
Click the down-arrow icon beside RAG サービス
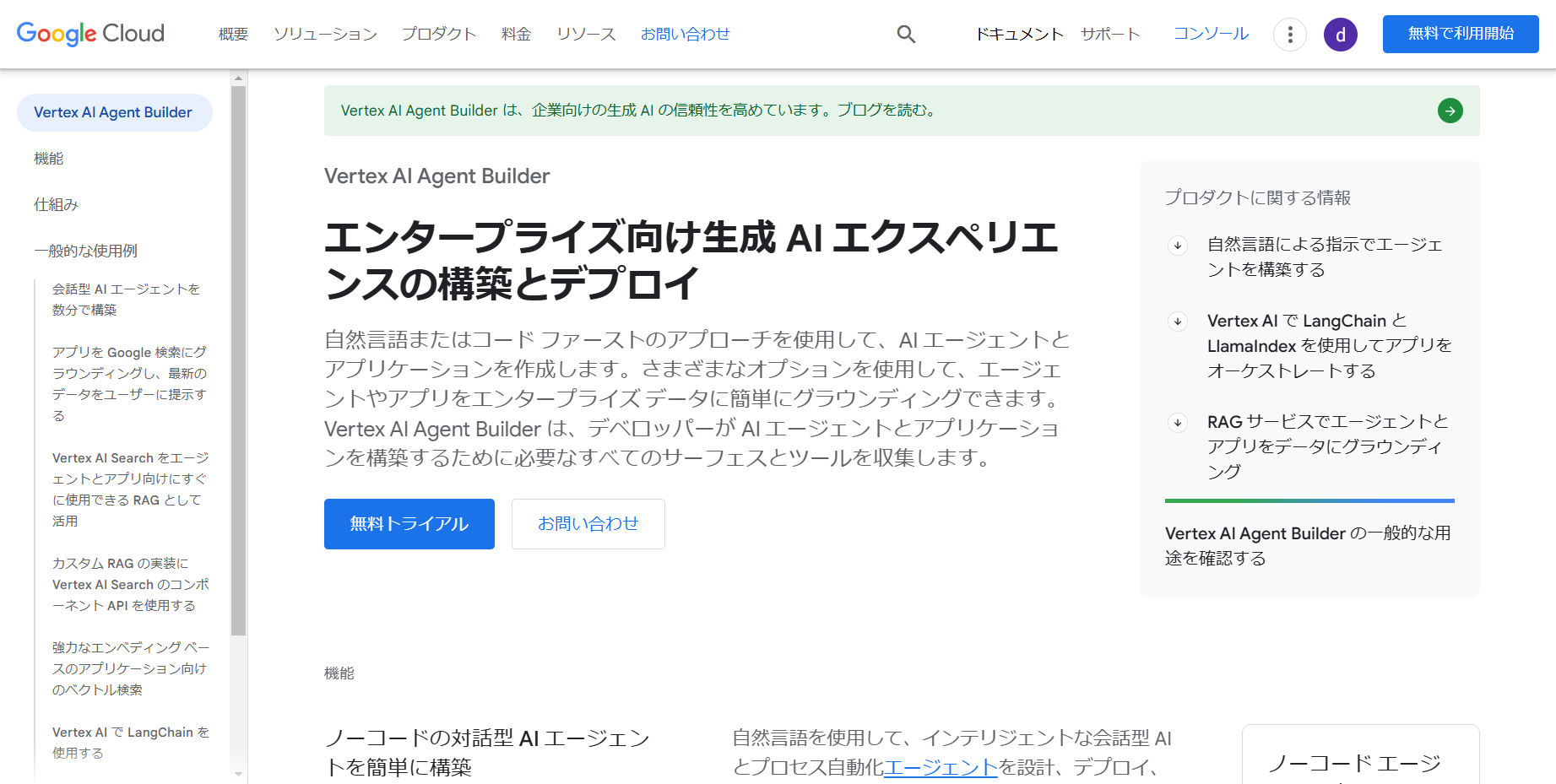coord(1178,423)
